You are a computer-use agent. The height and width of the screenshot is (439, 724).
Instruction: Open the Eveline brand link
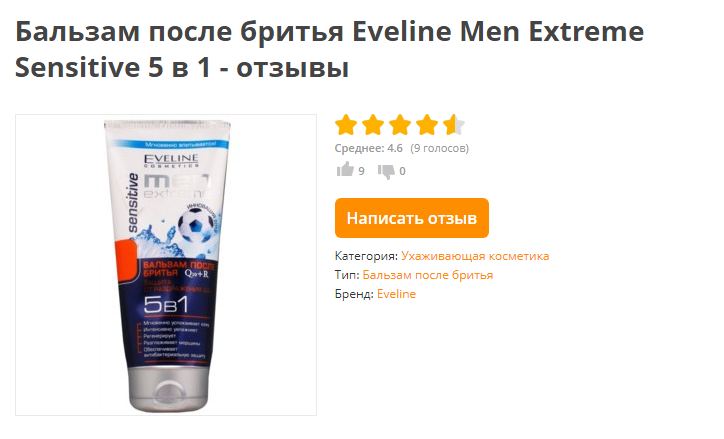(396, 294)
